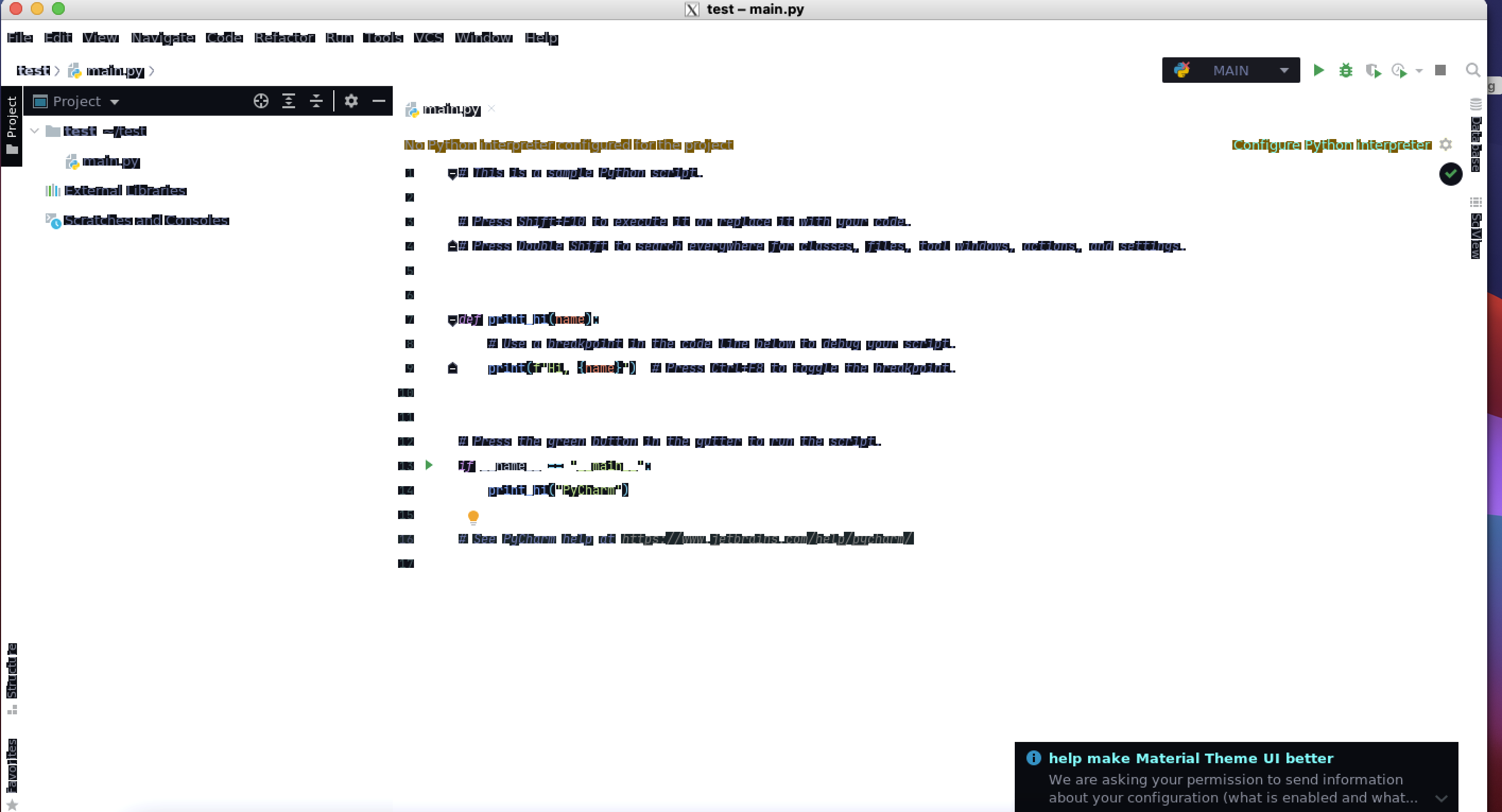
Task: Open the File menu
Action: click(20, 37)
